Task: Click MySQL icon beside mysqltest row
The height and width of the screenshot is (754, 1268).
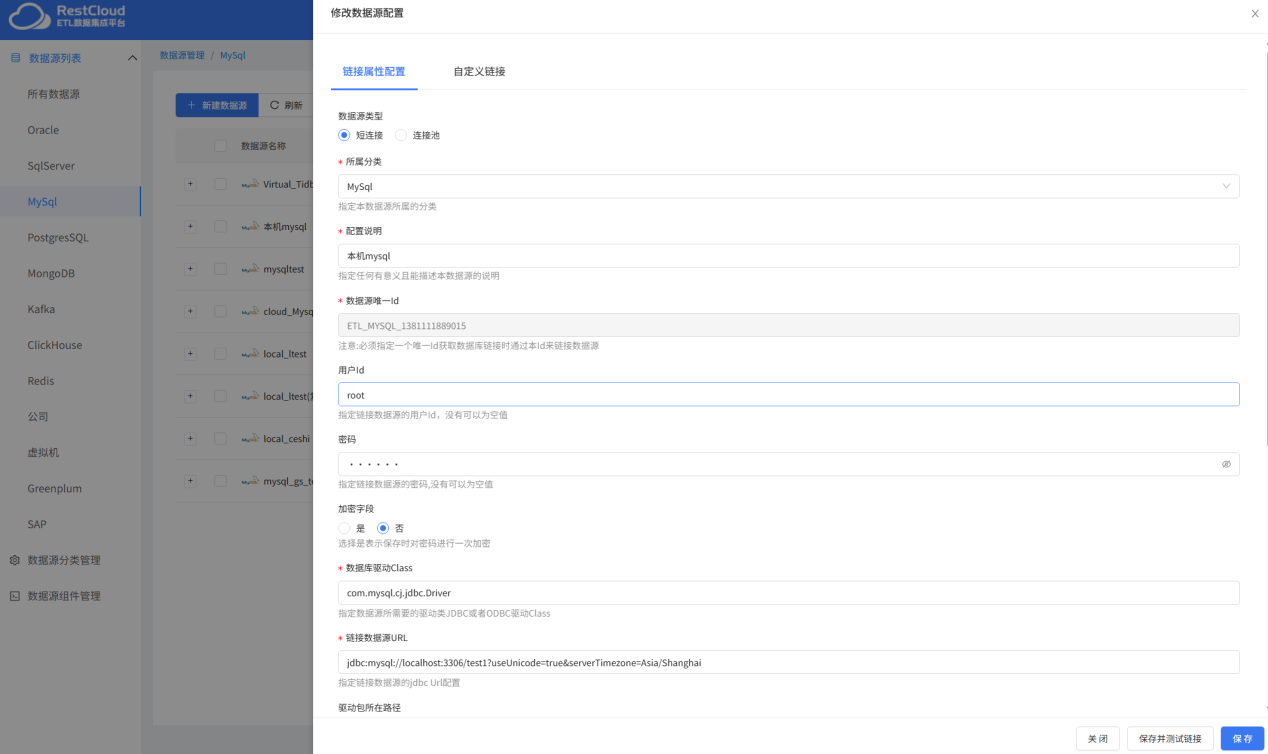Action: [x=250, y=269]
